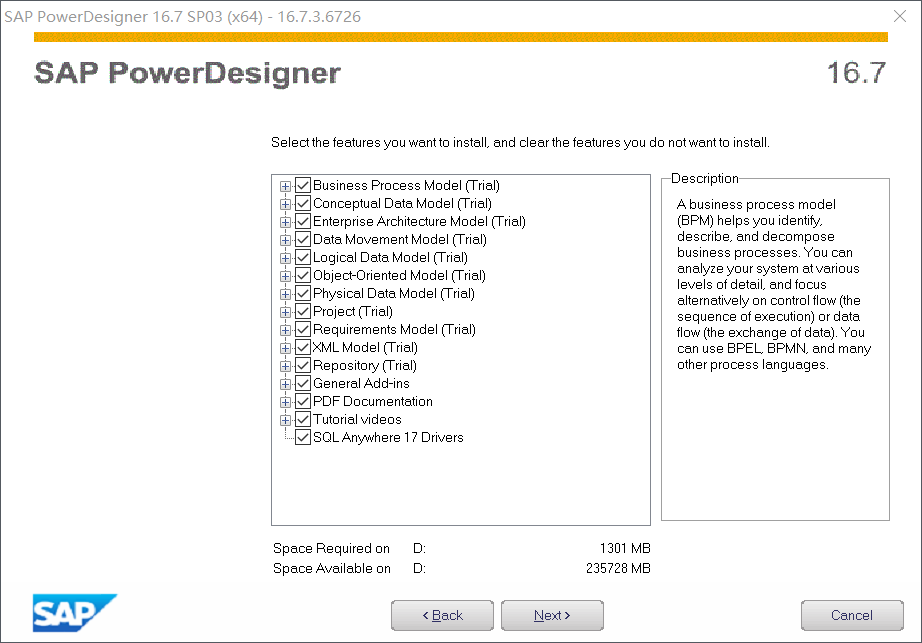The width and height of the screenshot is (922, 643).
Task: Select Physical Data Model (Trial) label
Action: click(394, 293)
